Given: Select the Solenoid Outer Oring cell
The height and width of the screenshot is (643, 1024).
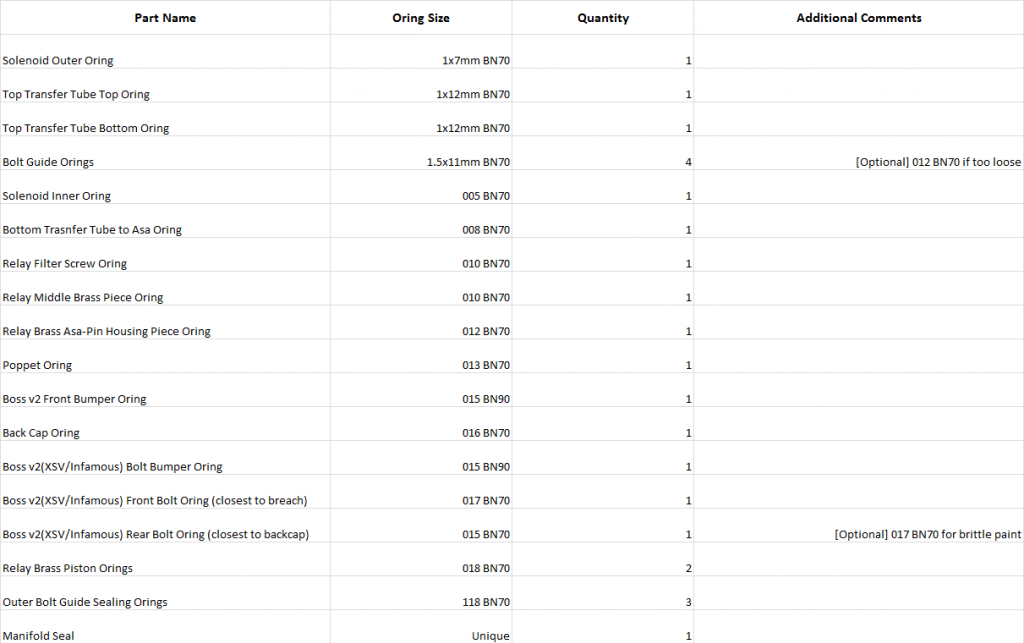Looking at the screenshot, I should pyautogui.click(x=165, y=52).
